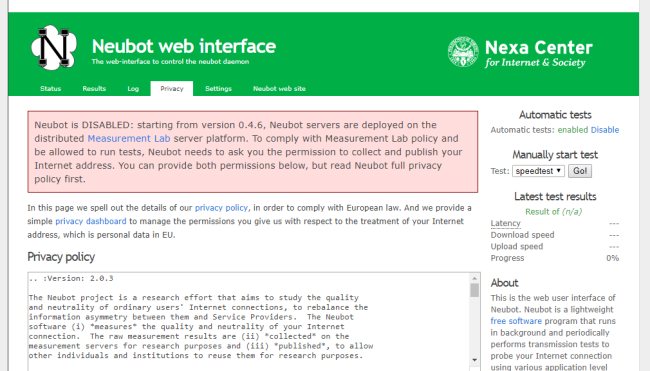Click the green 'enabled' status text
The image size is (650, 371).
coord(572,130)
